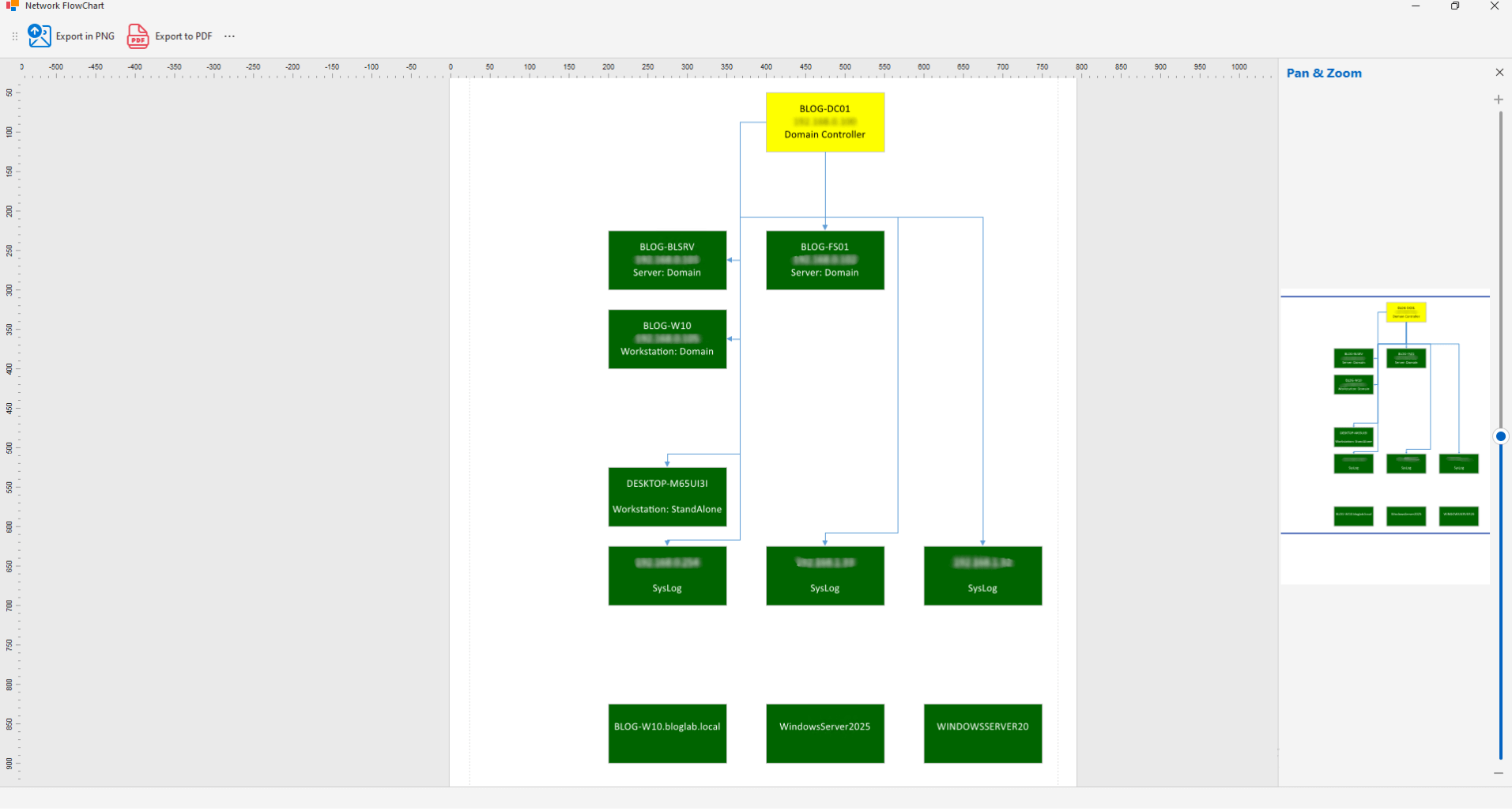Select the WINDOWSSERVER20 node
Image resolution: width=1512 pixels, height=811 pixels.
[982, 734]
